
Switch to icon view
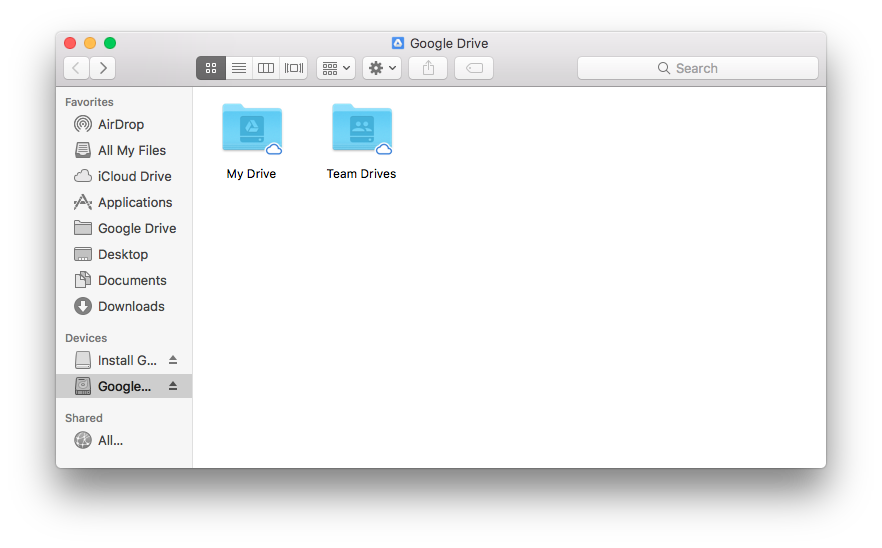tap(211, 68)
